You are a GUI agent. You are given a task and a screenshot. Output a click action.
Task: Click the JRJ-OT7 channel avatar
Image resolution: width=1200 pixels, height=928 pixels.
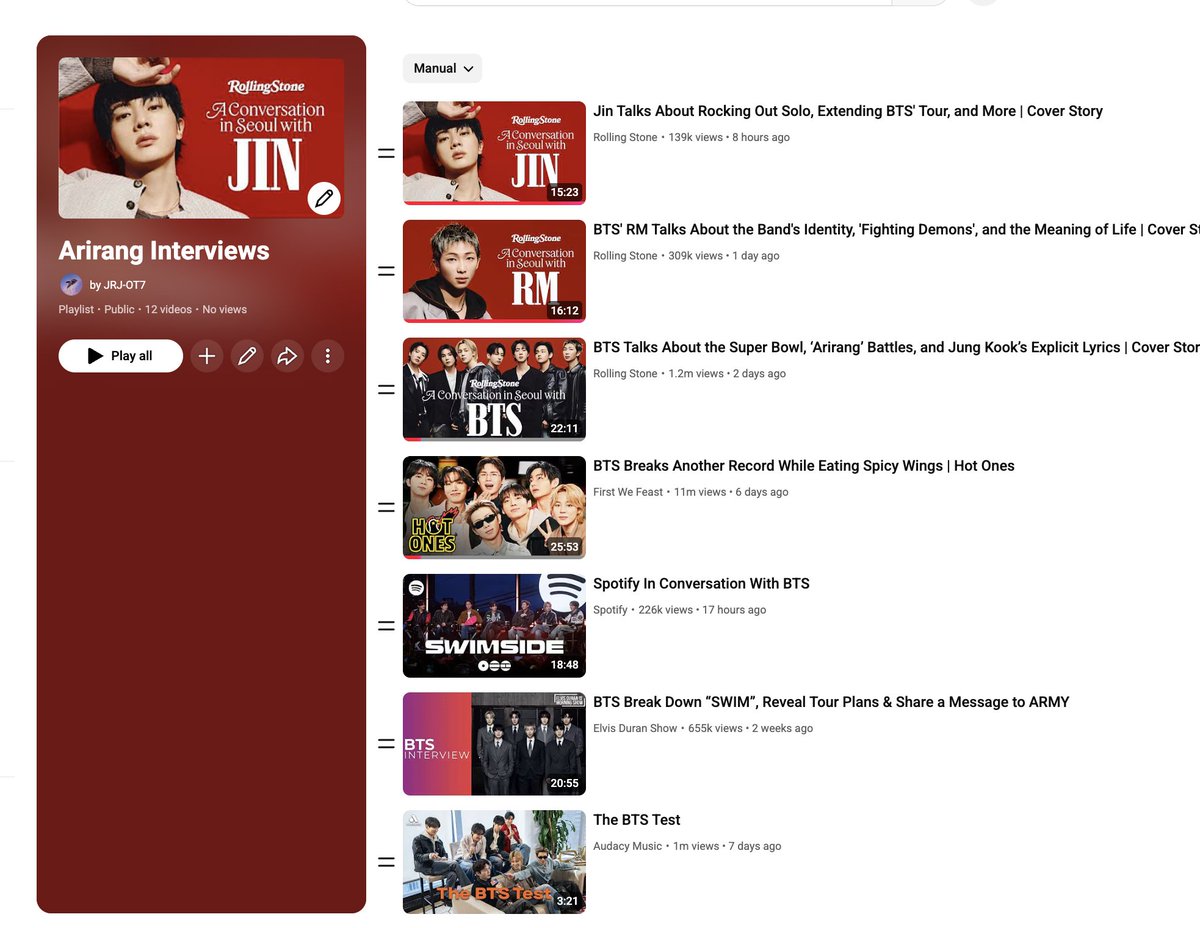tap(71, 285)
